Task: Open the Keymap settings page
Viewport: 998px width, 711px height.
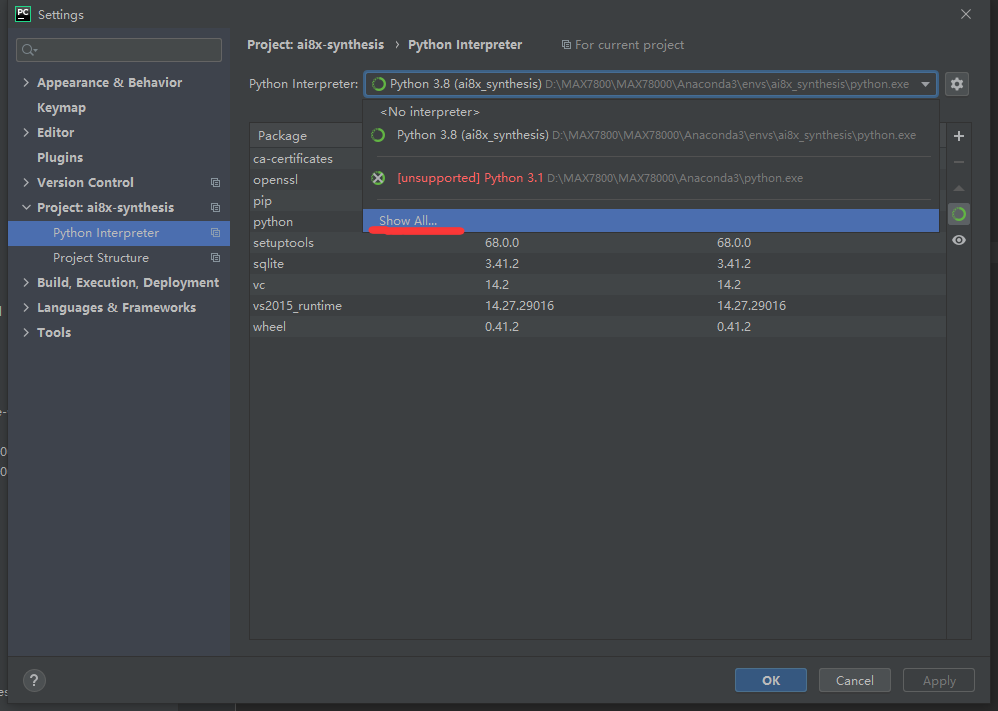Action: tap(61, 108)
